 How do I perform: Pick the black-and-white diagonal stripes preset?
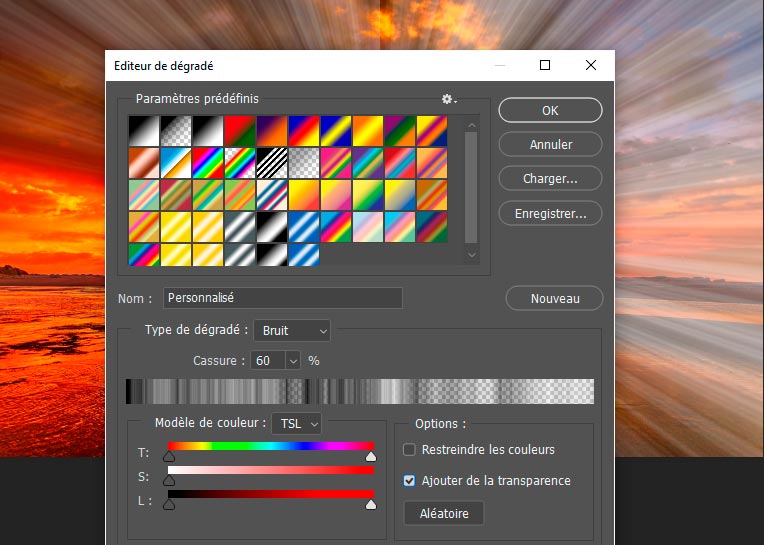272,163
